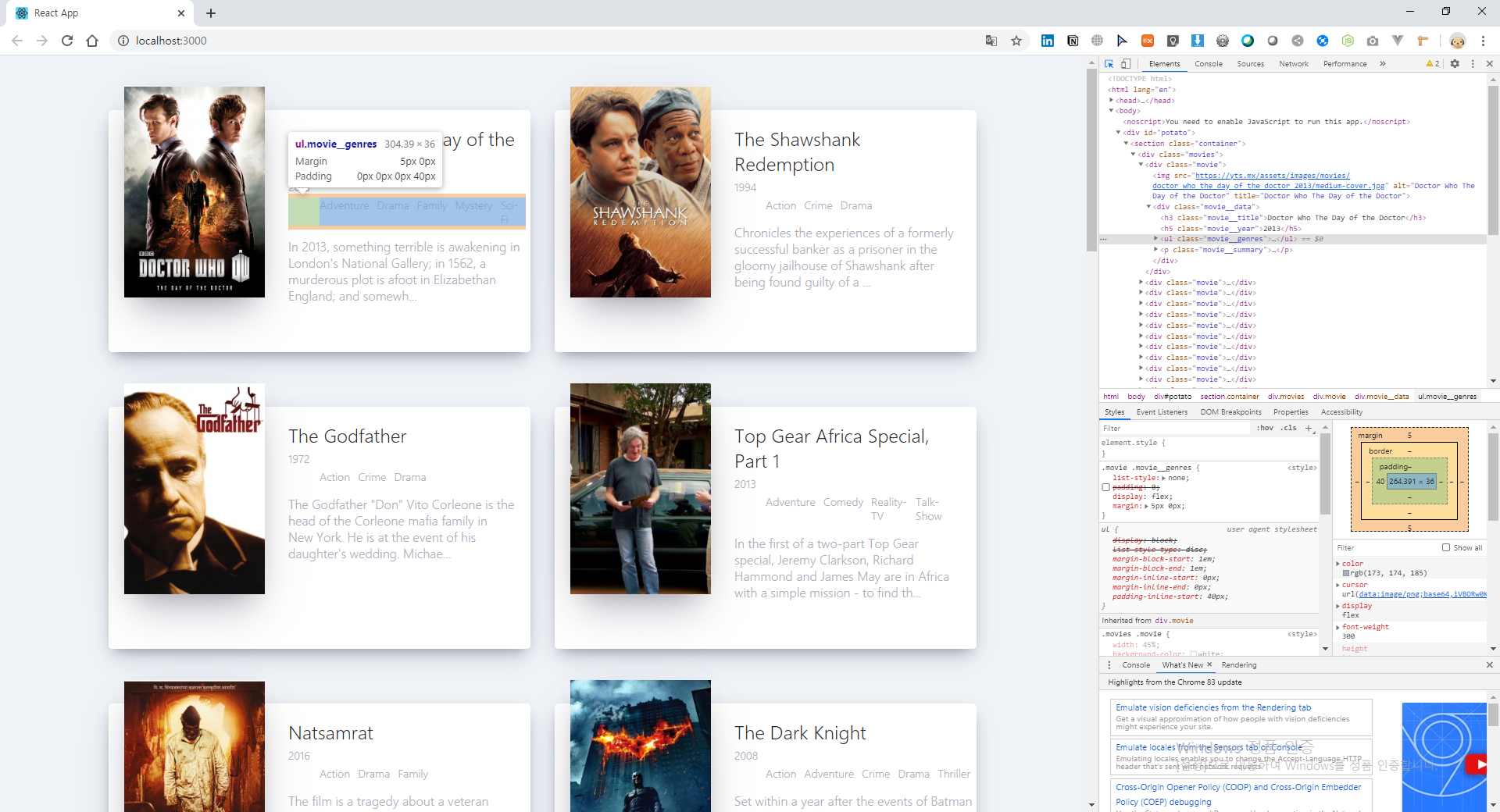Viewport: 1500px width, 812px height.
Task: Open the Chrome main menu (three dots)
Action: (x=1483, y=41)
